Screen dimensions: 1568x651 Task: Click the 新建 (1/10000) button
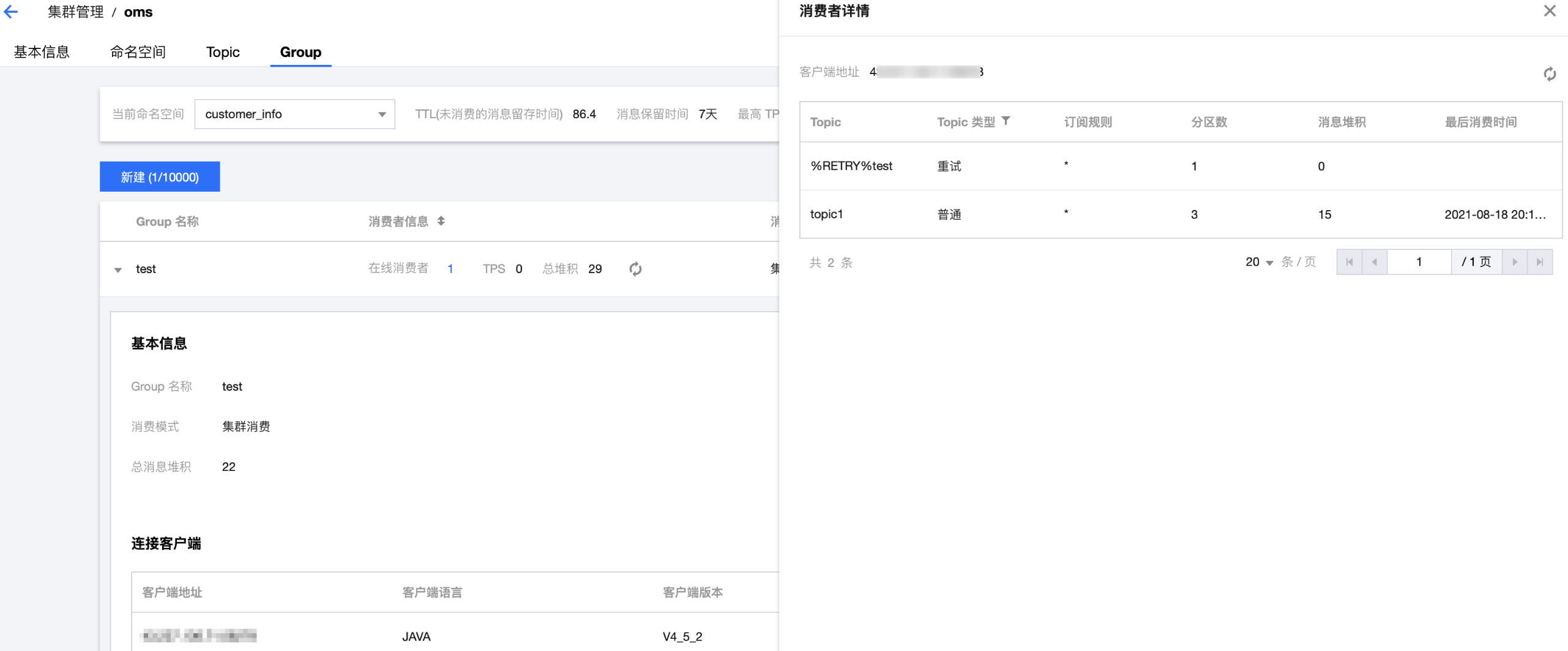click(x=160, y=176)
